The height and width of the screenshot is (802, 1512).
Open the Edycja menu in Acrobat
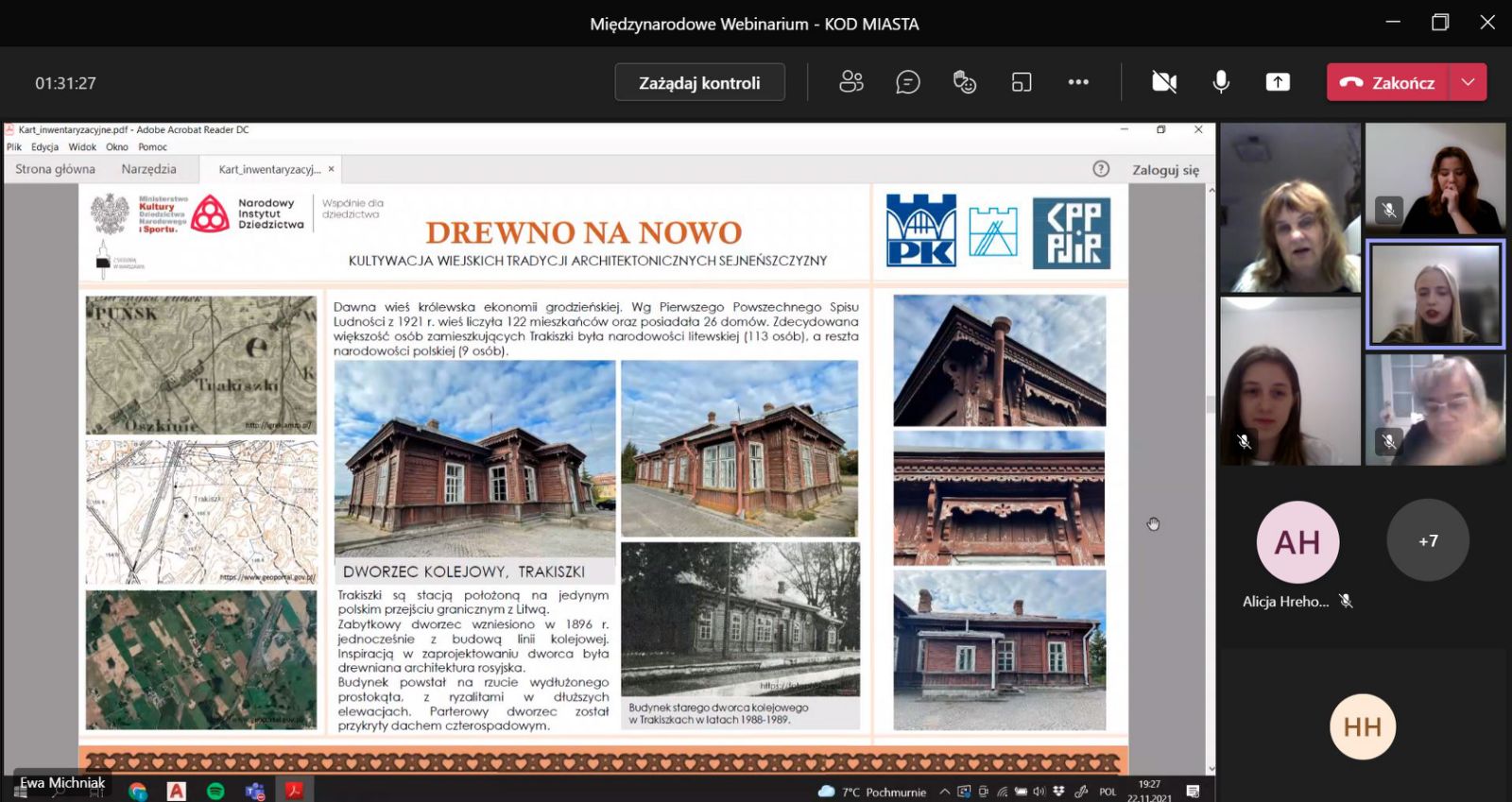click(44, 146)
